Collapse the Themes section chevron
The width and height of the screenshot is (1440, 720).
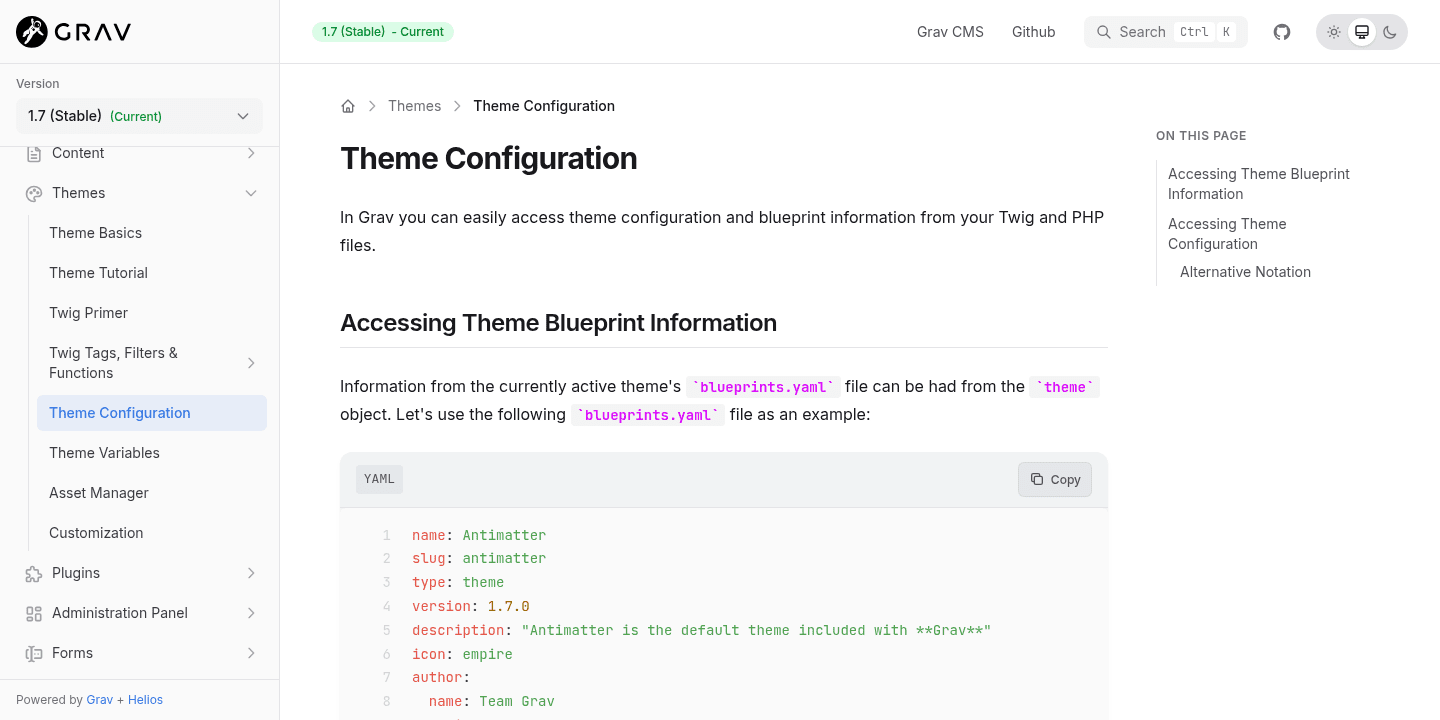(251, 192)
